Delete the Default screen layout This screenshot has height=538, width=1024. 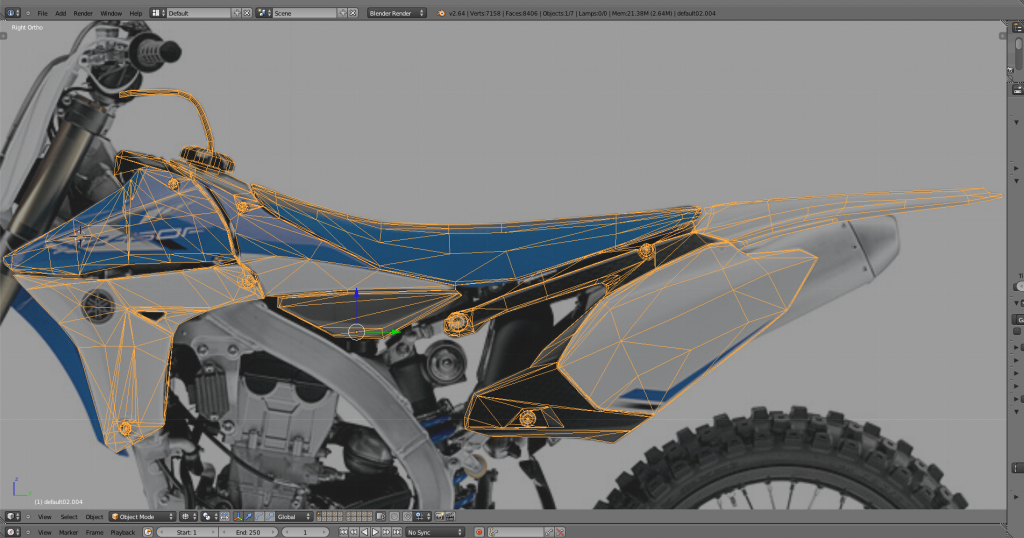click(247, 13)
